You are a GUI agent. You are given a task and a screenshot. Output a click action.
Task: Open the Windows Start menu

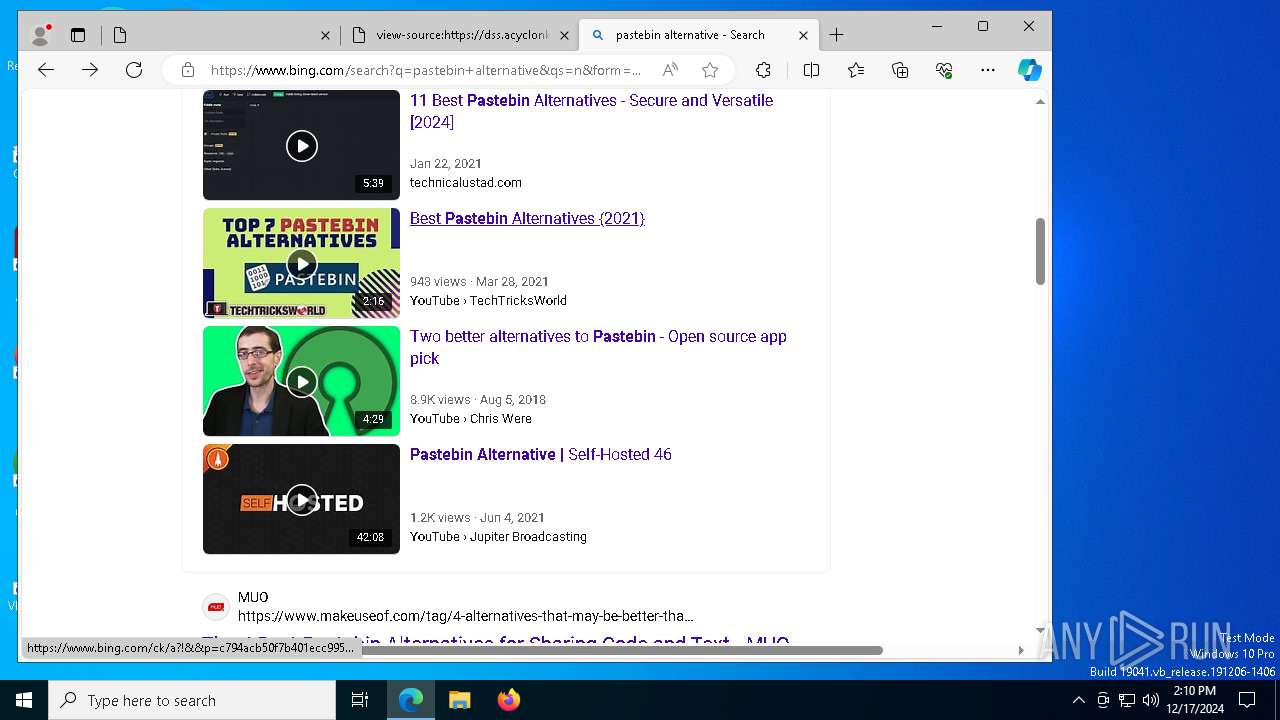coord(24,700)
